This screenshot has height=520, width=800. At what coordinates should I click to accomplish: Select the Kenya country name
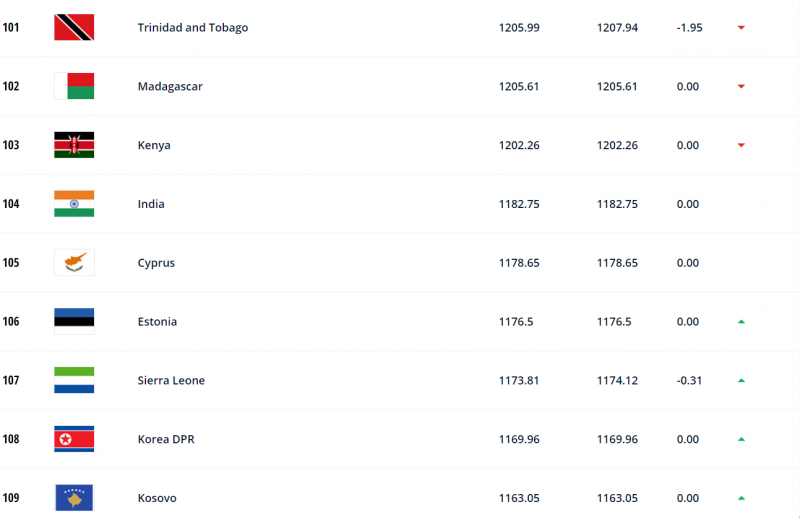click(x=154, y=145)
